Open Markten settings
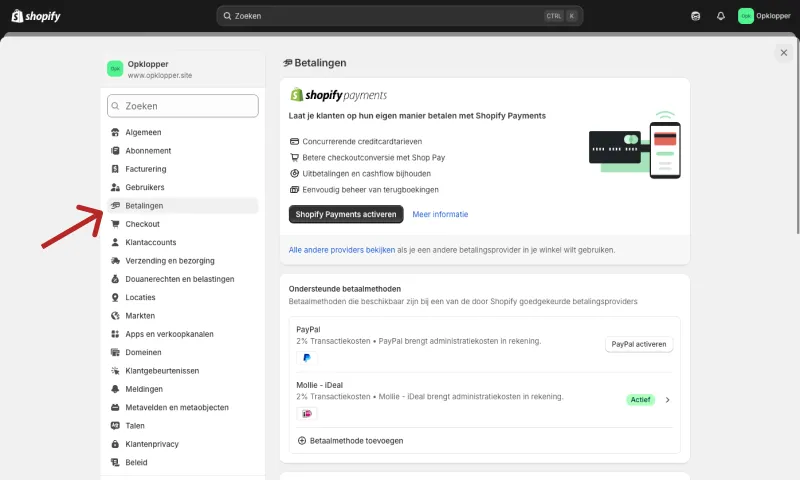 (x=183, y=316)
